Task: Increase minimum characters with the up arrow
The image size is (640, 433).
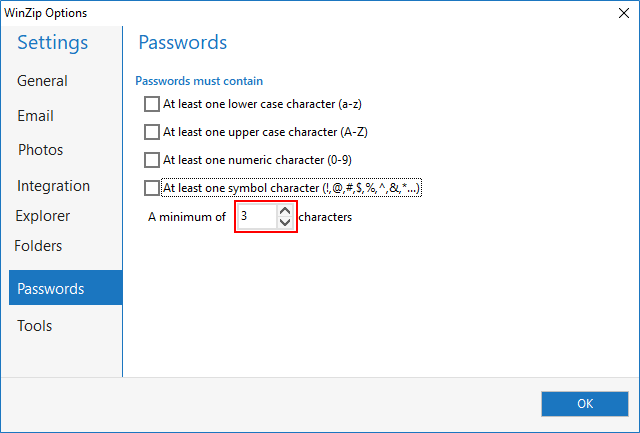Action: coord(285,210)
